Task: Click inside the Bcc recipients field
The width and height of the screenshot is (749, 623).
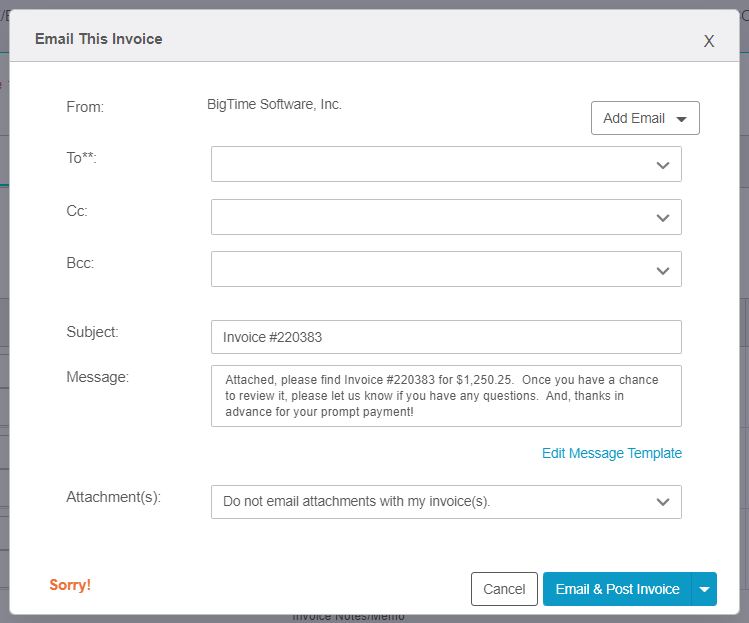Action: tap(446, 269)
